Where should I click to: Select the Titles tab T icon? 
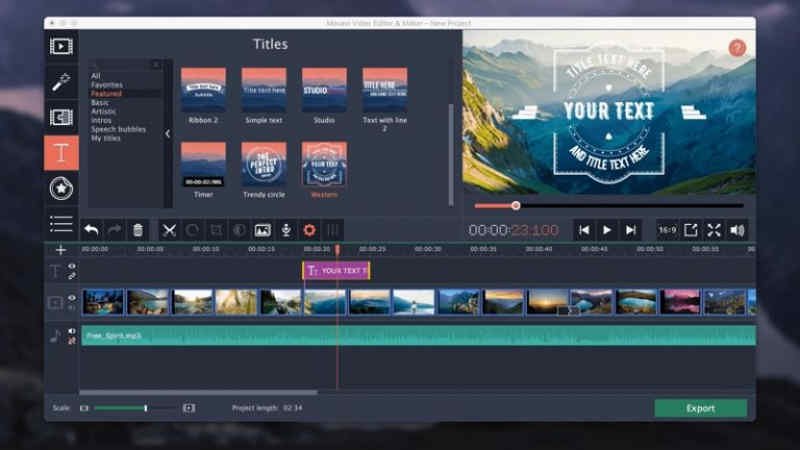coord(61,153)
